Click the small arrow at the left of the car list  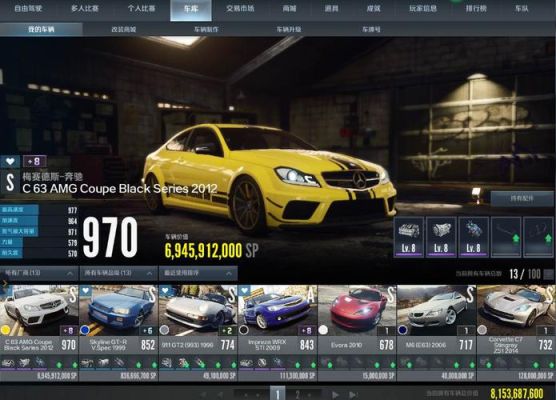(4, 283)
